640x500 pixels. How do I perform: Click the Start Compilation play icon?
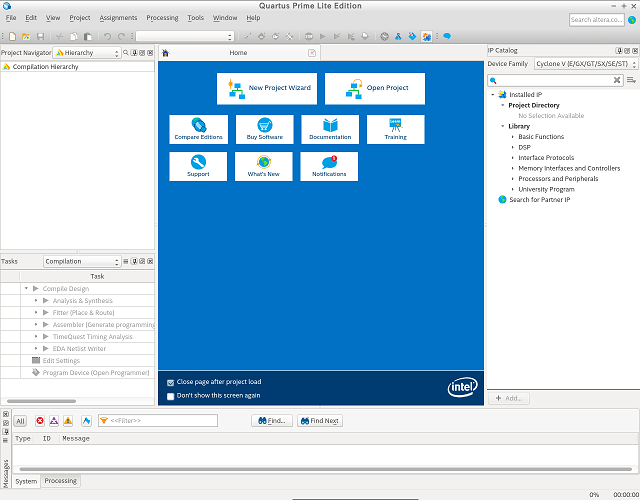pos(322,36)
